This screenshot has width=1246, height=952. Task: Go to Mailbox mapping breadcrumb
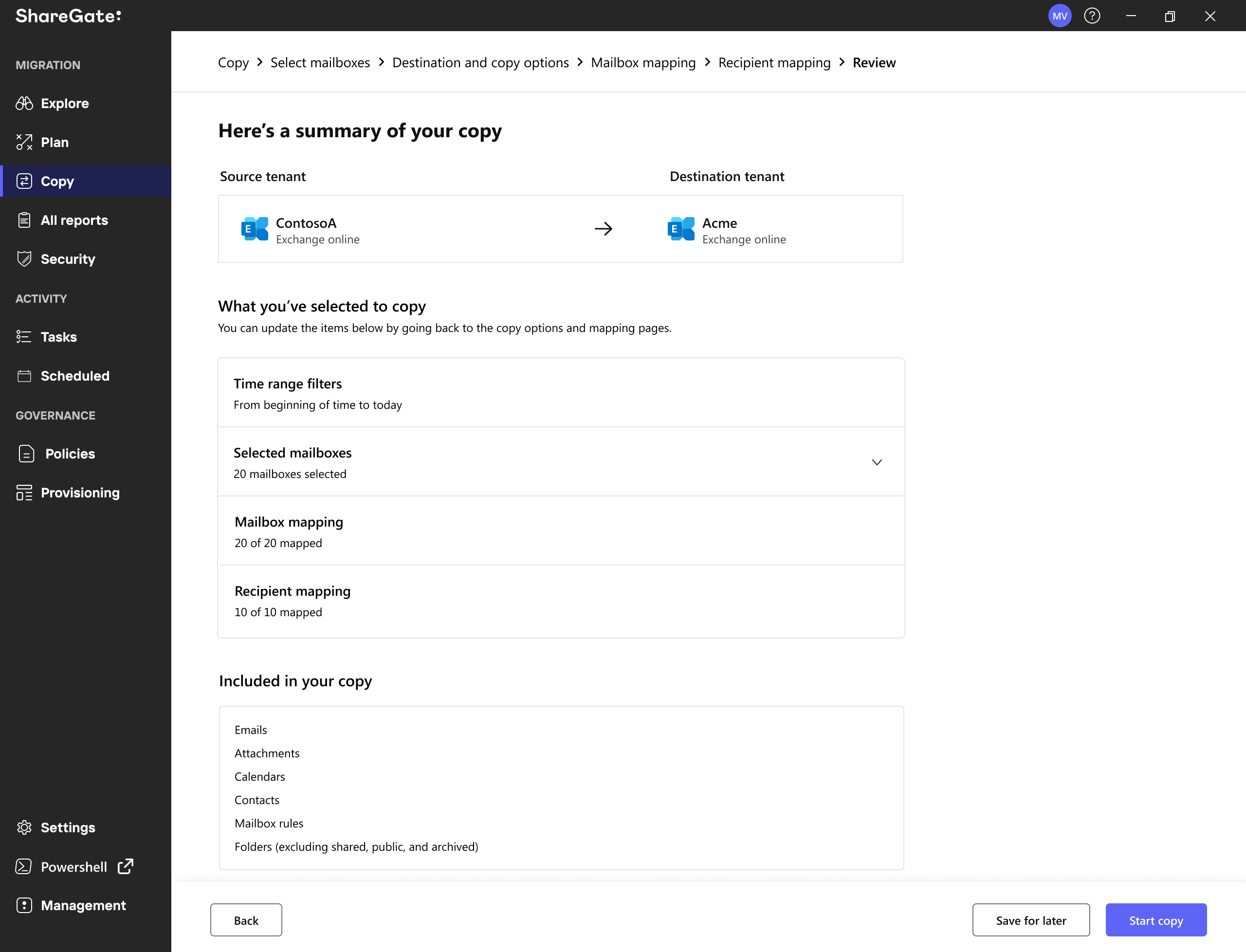(x=643, y=62)
